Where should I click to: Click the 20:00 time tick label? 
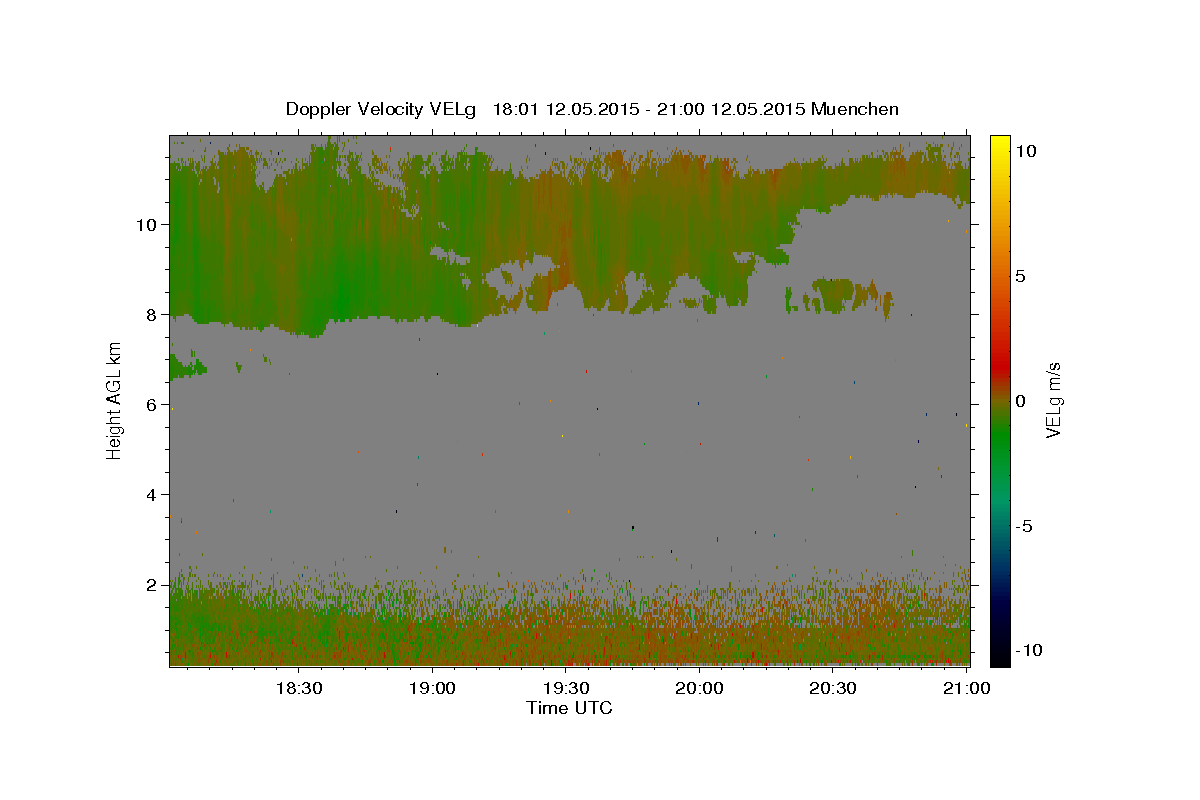click(x=699, y=688)
